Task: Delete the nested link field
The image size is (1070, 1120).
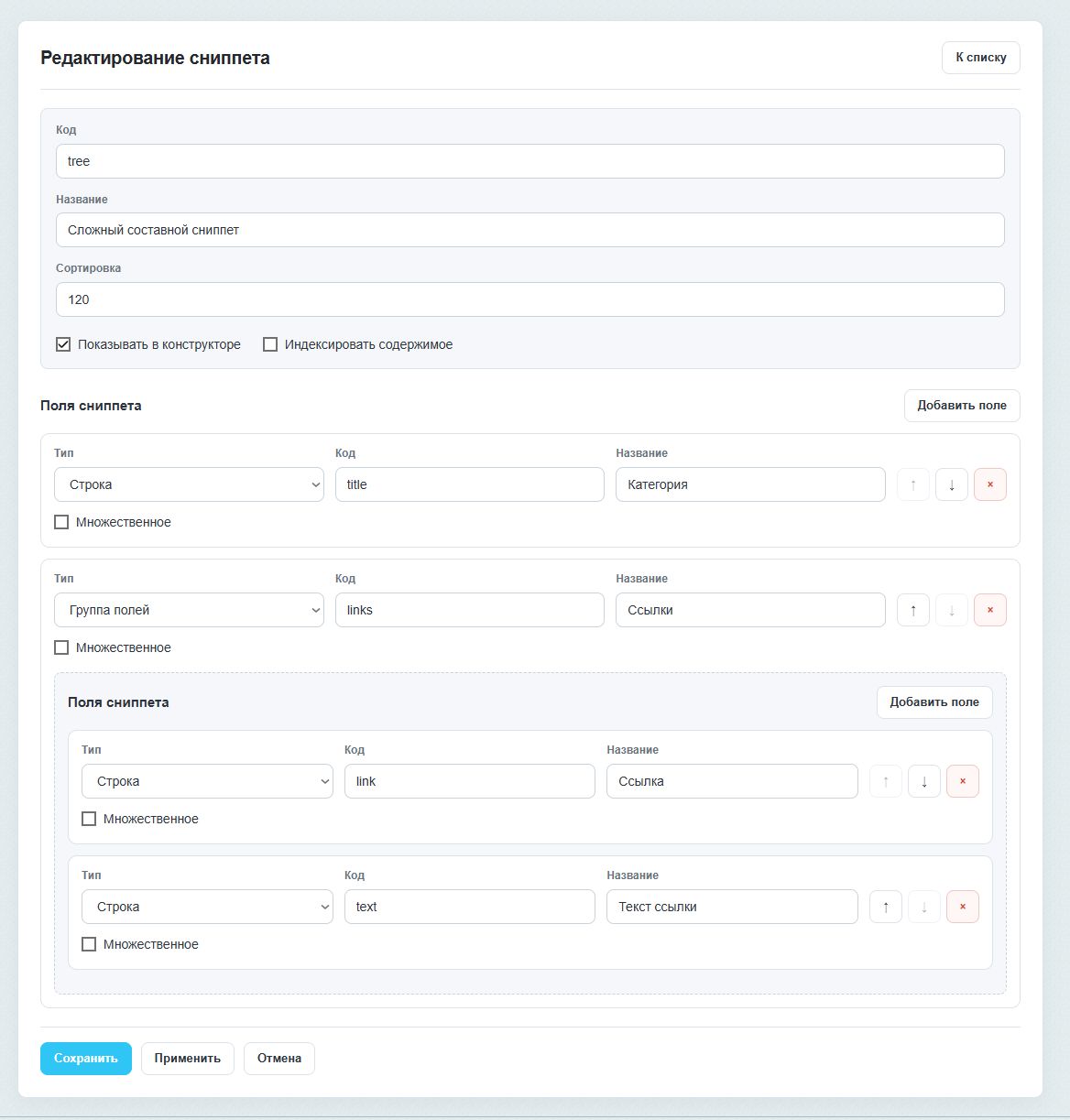Action: tap(963, 781)
